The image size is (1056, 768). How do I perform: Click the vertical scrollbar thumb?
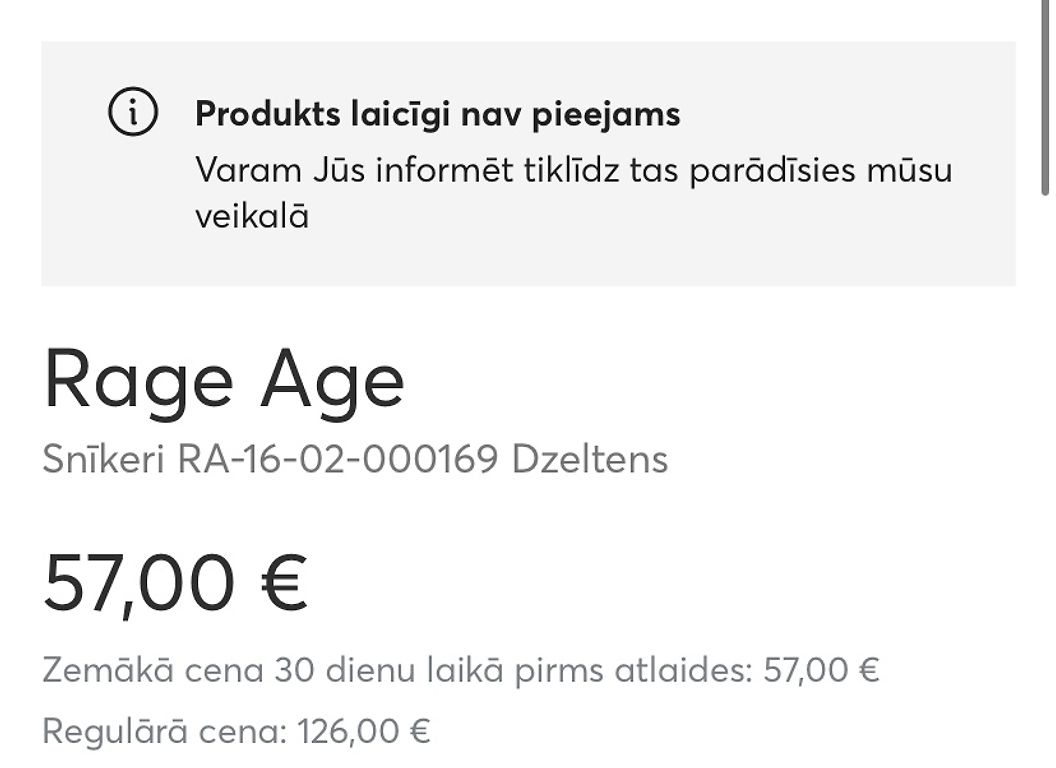(x=1046, y=100)
